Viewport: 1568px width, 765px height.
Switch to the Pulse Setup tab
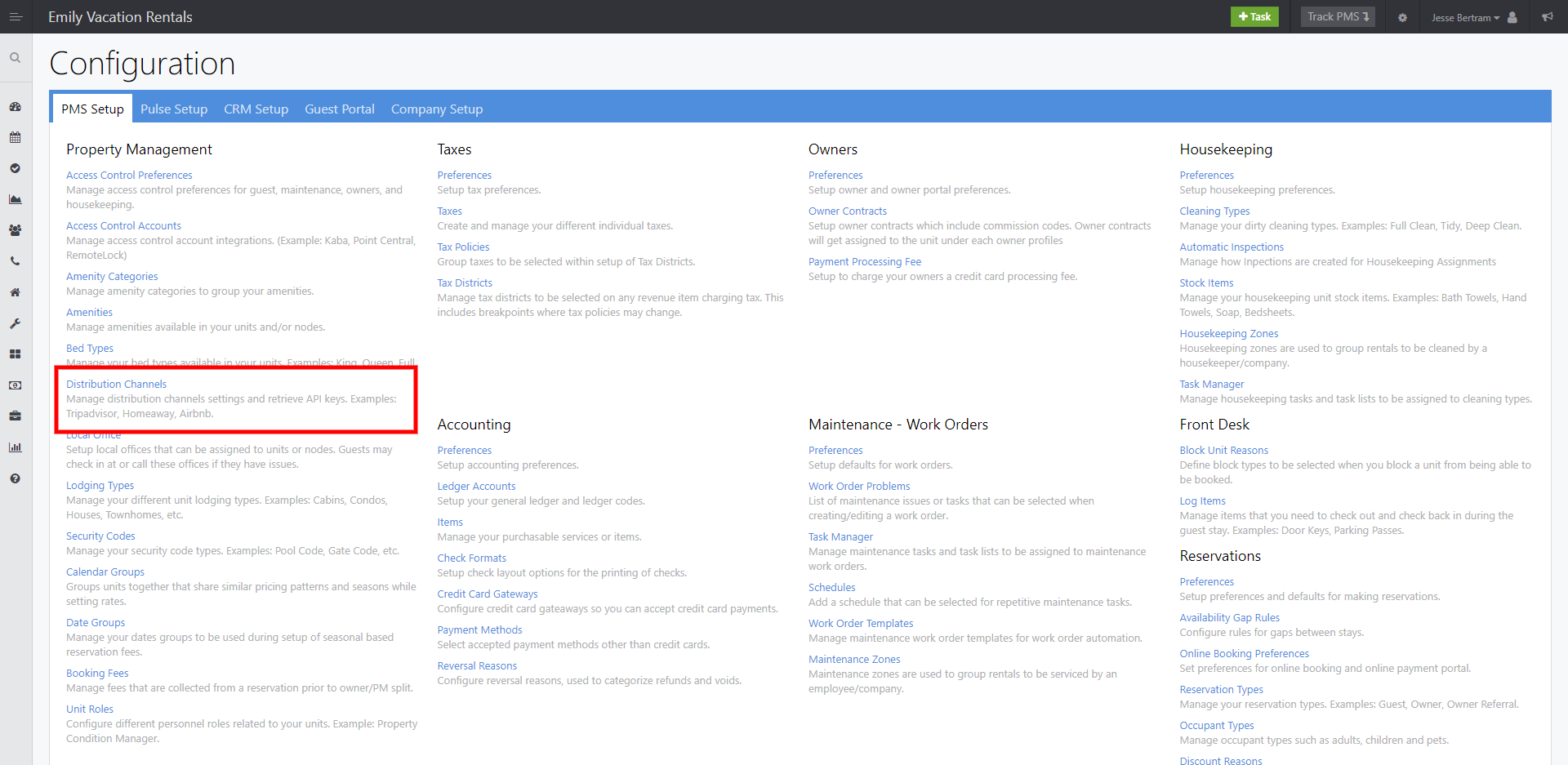point(174,109)
